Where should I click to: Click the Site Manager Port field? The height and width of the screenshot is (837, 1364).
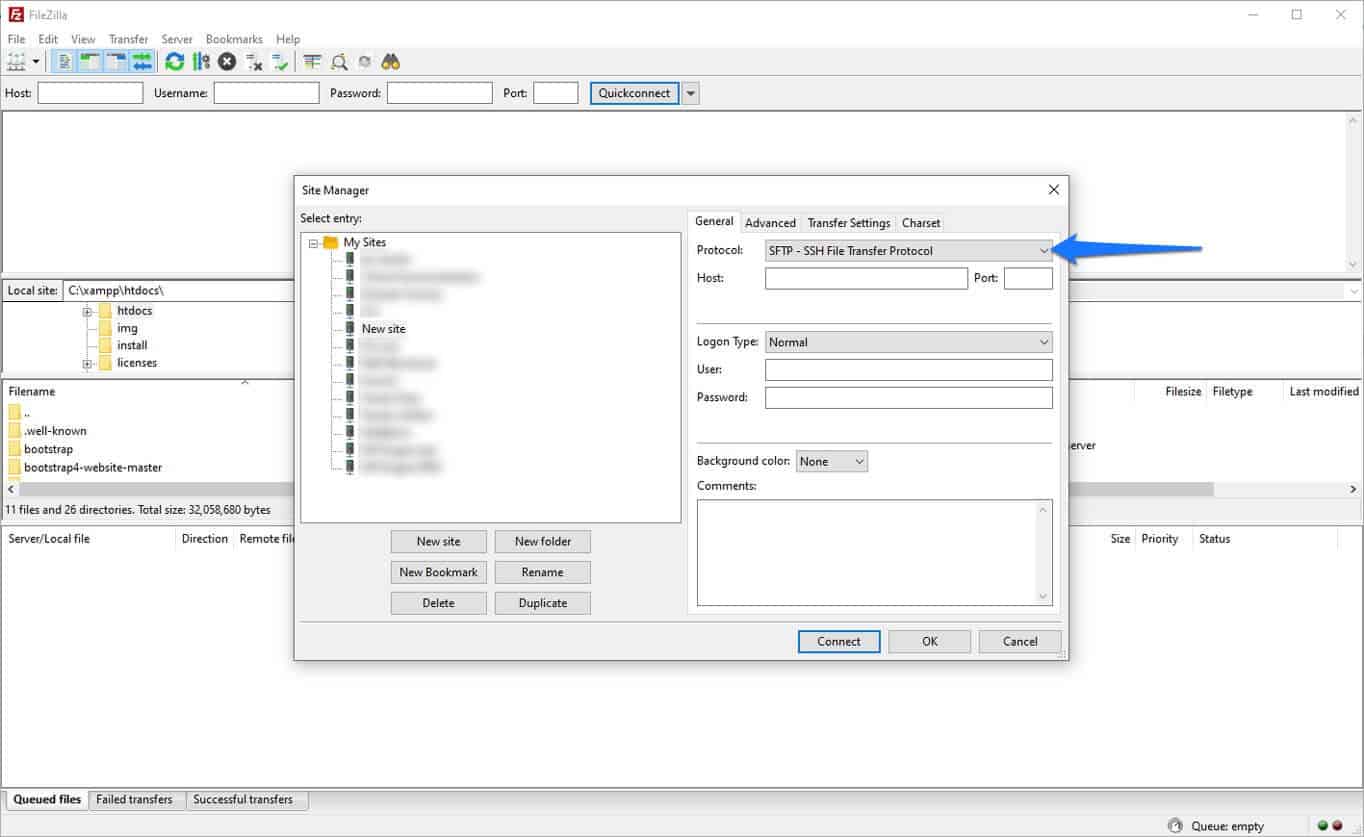[x=1028, y=278]
